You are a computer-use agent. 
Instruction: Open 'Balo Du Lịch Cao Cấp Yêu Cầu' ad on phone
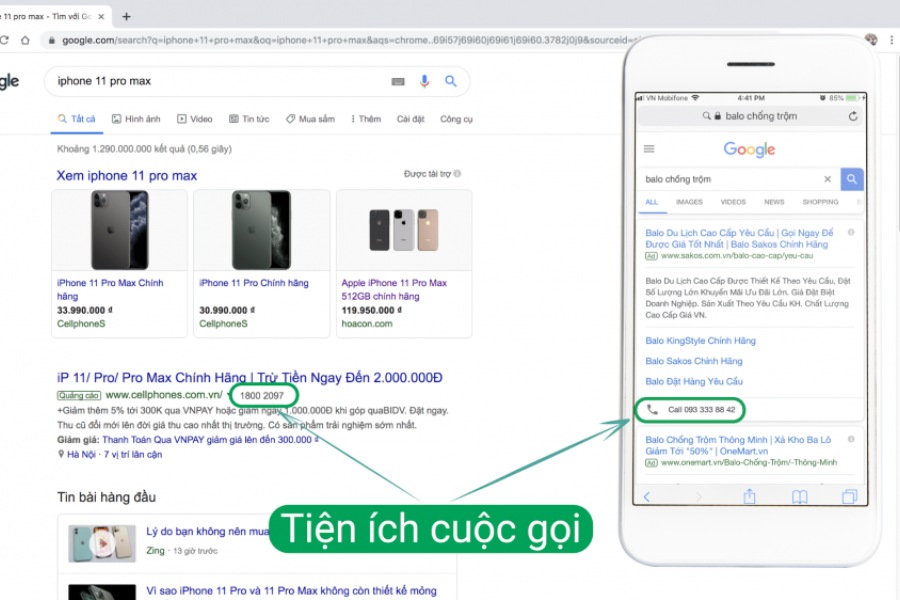click(739, 238)
